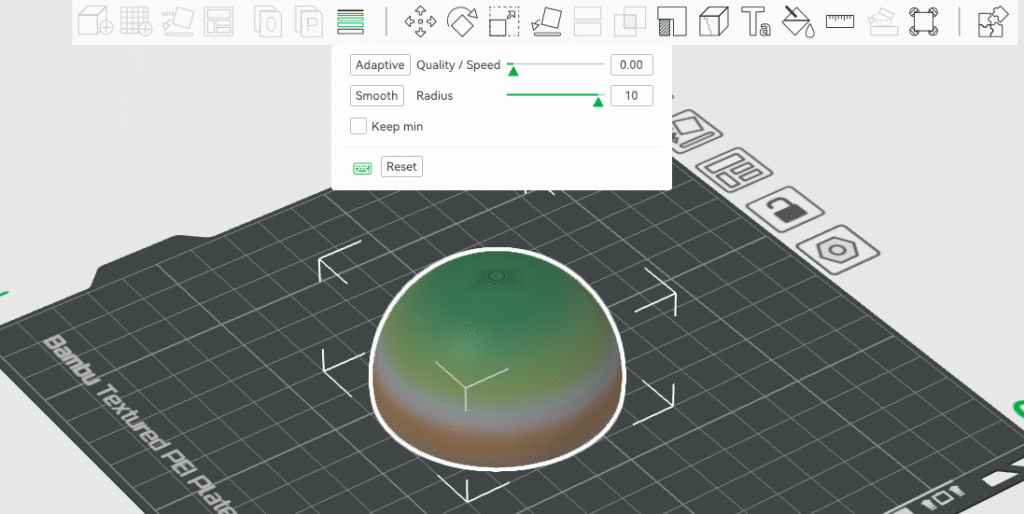The width and height of the screenshot is (1024, 514).
Task: Click the Quality / Speed value field
Action: coord(631,65)
